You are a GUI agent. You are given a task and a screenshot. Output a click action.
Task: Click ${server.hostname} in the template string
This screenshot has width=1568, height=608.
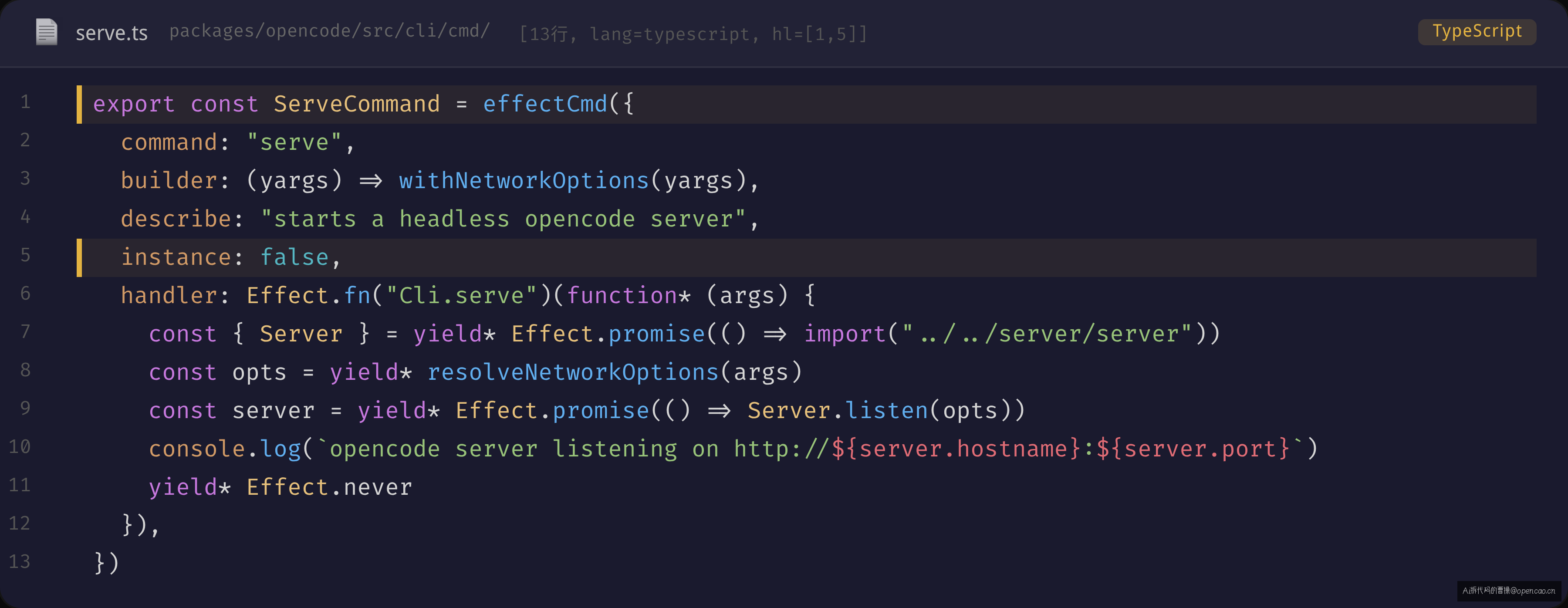(x=956, y=449)
